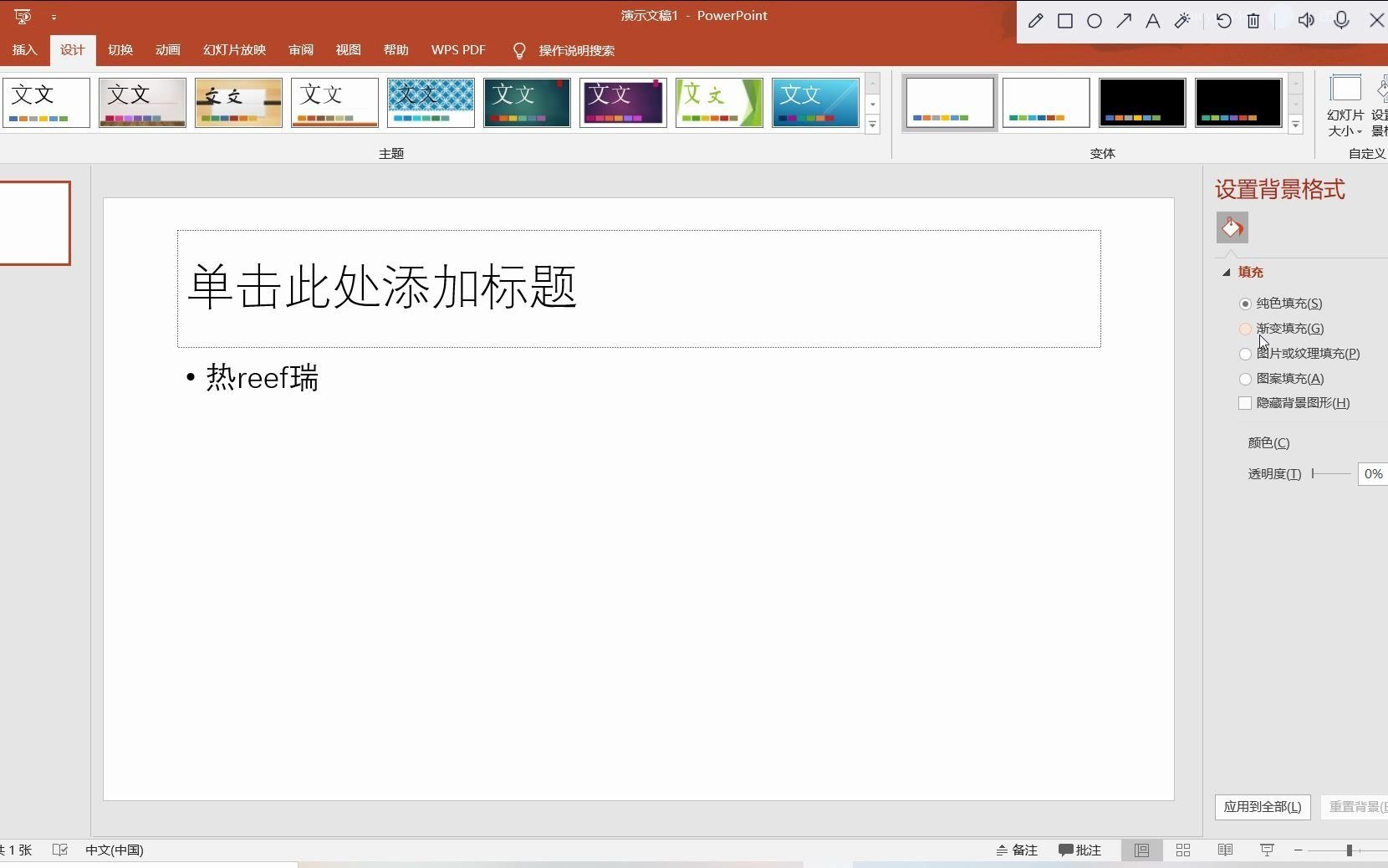Select the arrow annotation tool
The image size is (1388, 868).
(x=1124, y=21)
